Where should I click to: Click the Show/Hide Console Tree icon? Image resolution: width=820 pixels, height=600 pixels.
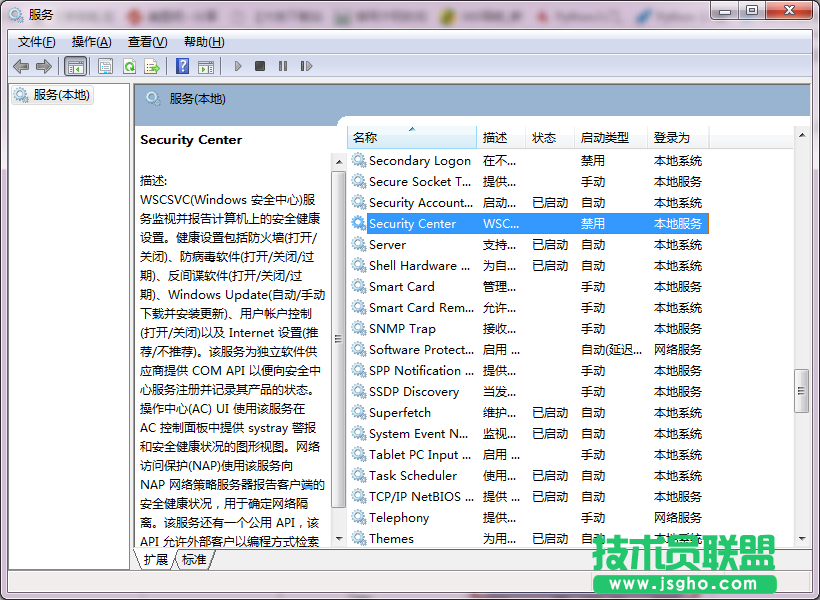coord(76,65)
